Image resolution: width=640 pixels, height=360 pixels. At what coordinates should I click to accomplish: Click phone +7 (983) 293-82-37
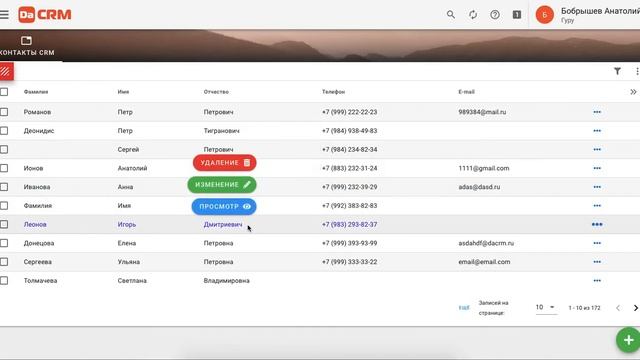(x=349, y=224)
